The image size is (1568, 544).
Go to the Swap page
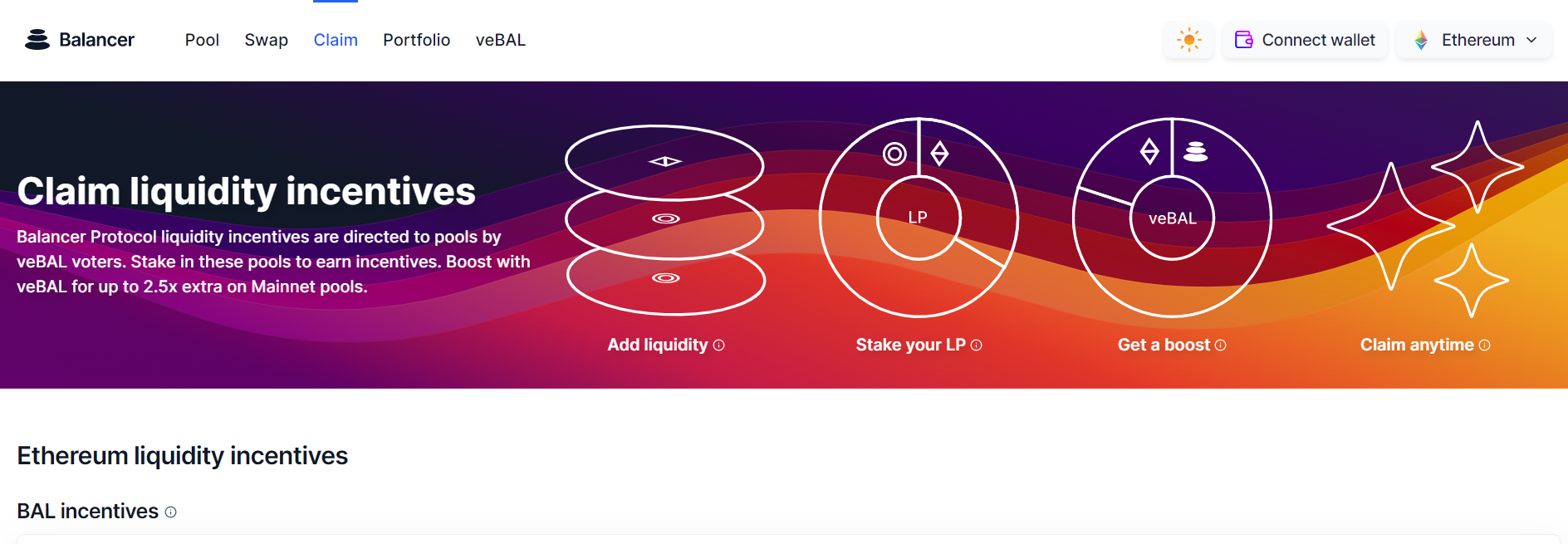(266, 40)
